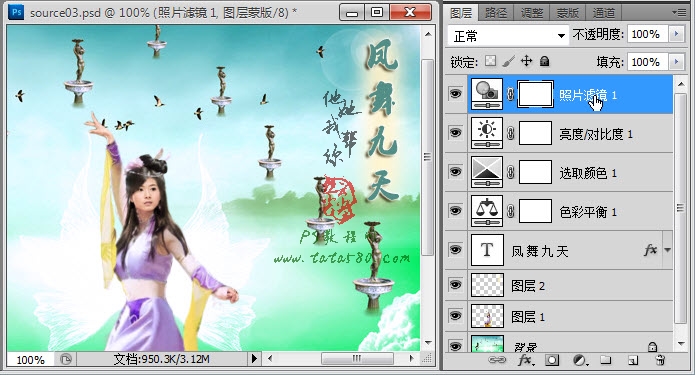Click the mask link icon on 选取颜色 1

(x=510, y=172)
